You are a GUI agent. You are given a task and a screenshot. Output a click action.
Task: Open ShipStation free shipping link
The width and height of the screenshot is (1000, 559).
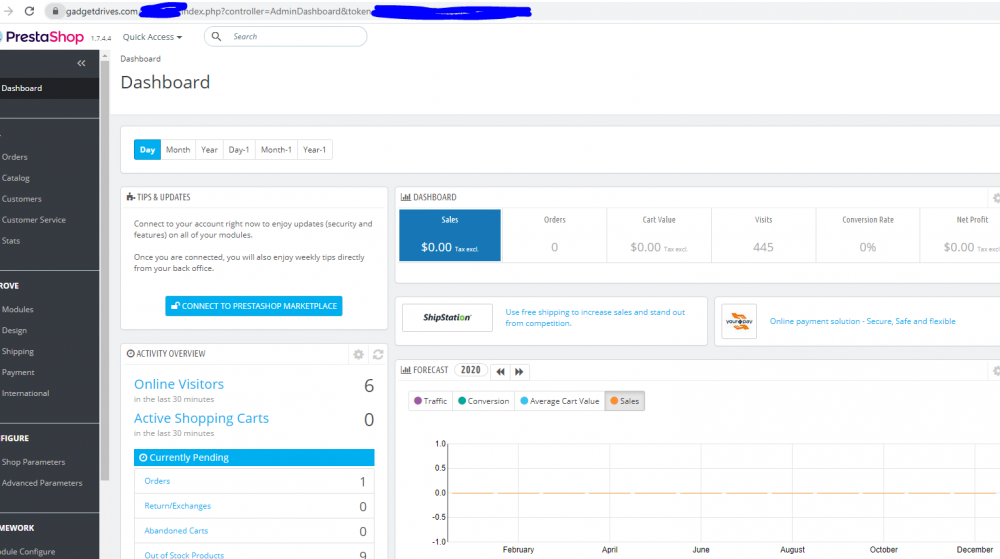[x=595, y=317]
